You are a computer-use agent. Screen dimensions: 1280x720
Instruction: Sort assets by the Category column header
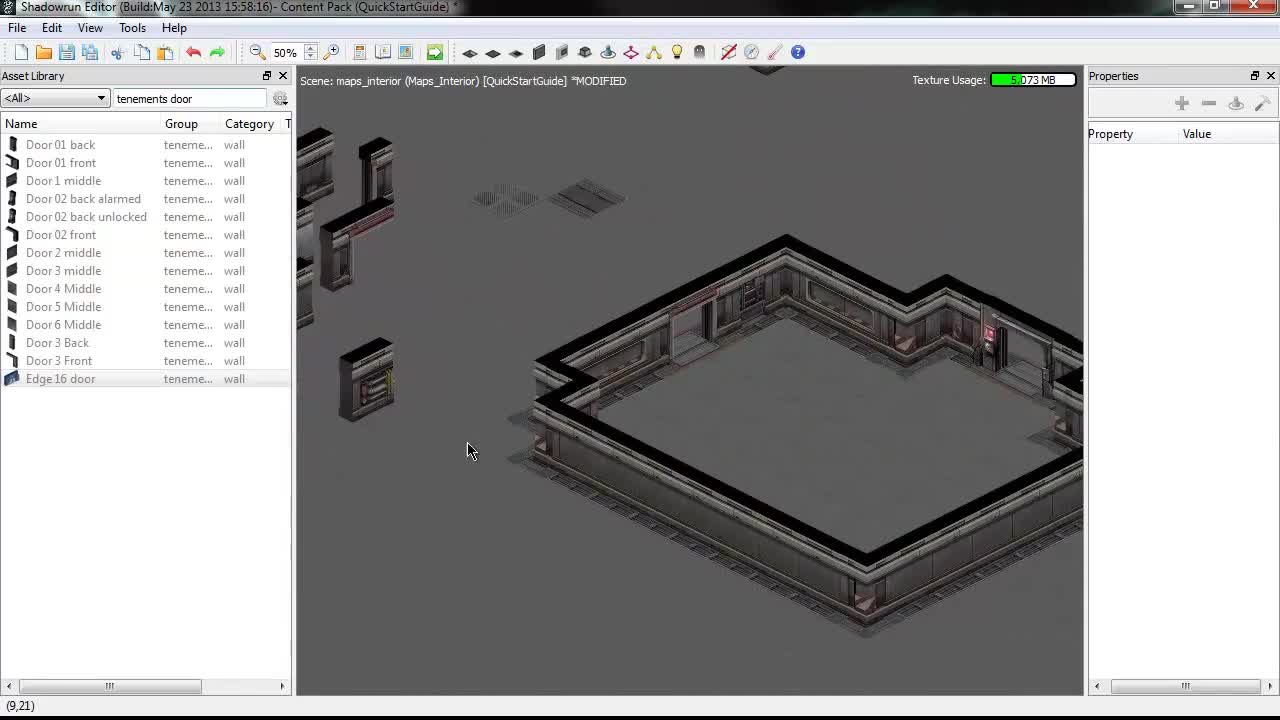click(252, 124)
